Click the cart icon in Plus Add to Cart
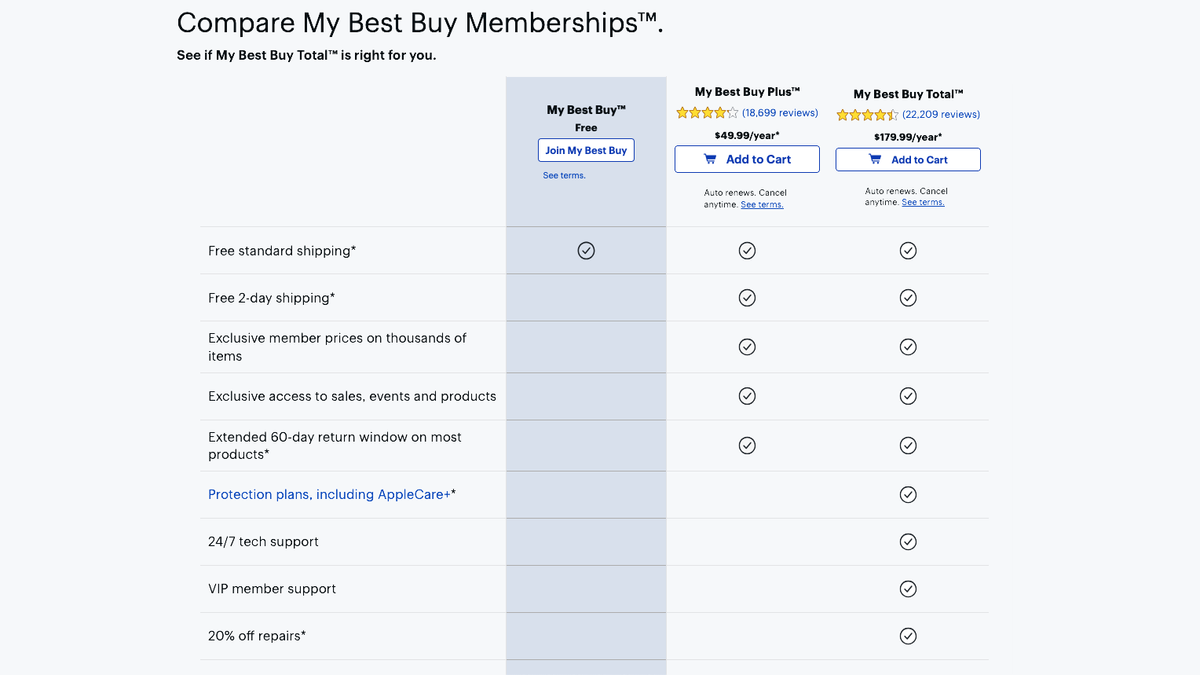Viewport: 1200px width, 675px height. click(x=712, y=159)
